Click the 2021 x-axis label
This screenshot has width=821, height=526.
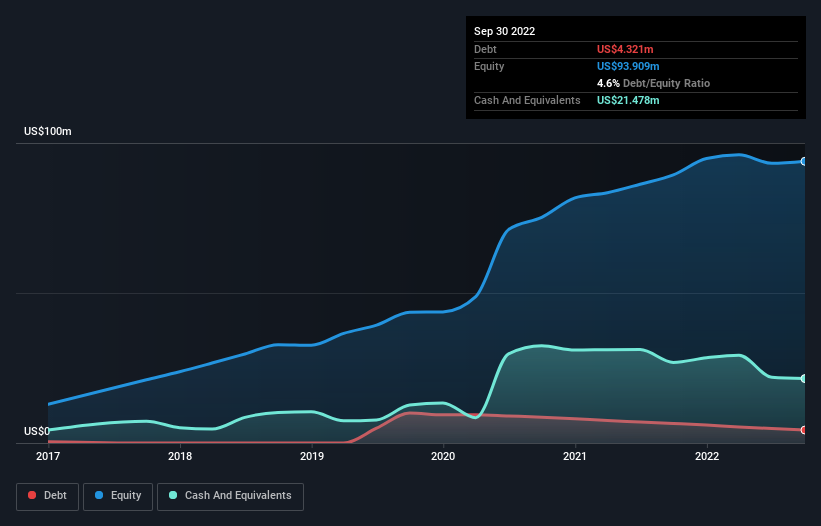[x=575, y=456]
